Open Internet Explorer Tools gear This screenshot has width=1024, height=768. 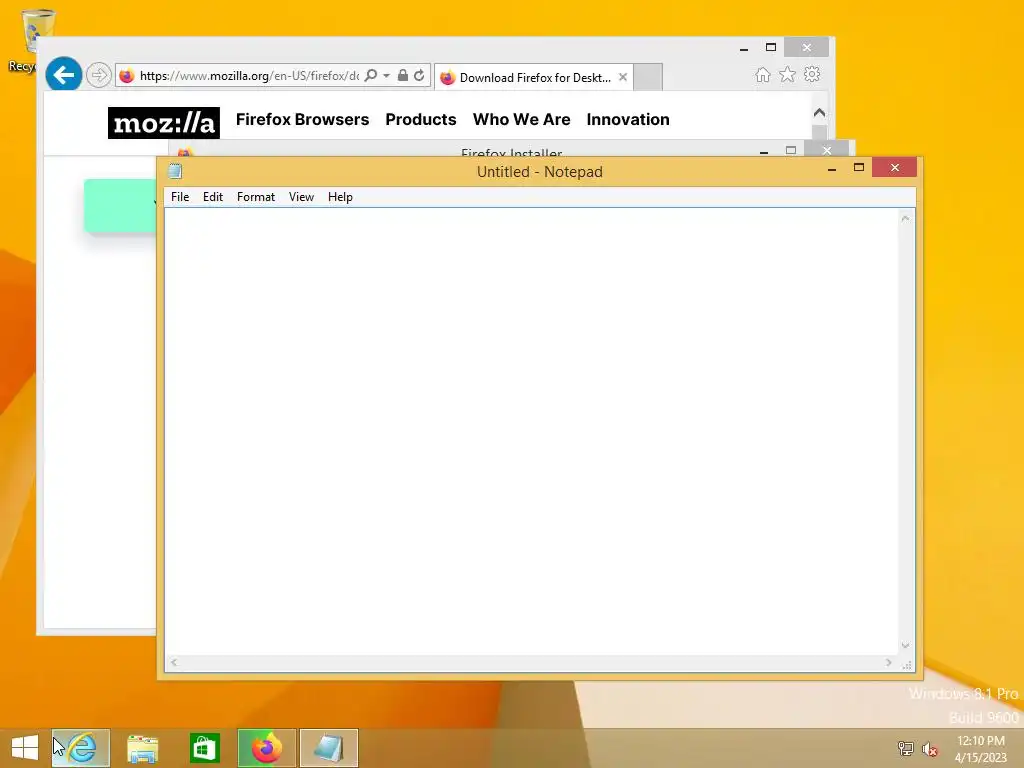[x=812, y=74]
